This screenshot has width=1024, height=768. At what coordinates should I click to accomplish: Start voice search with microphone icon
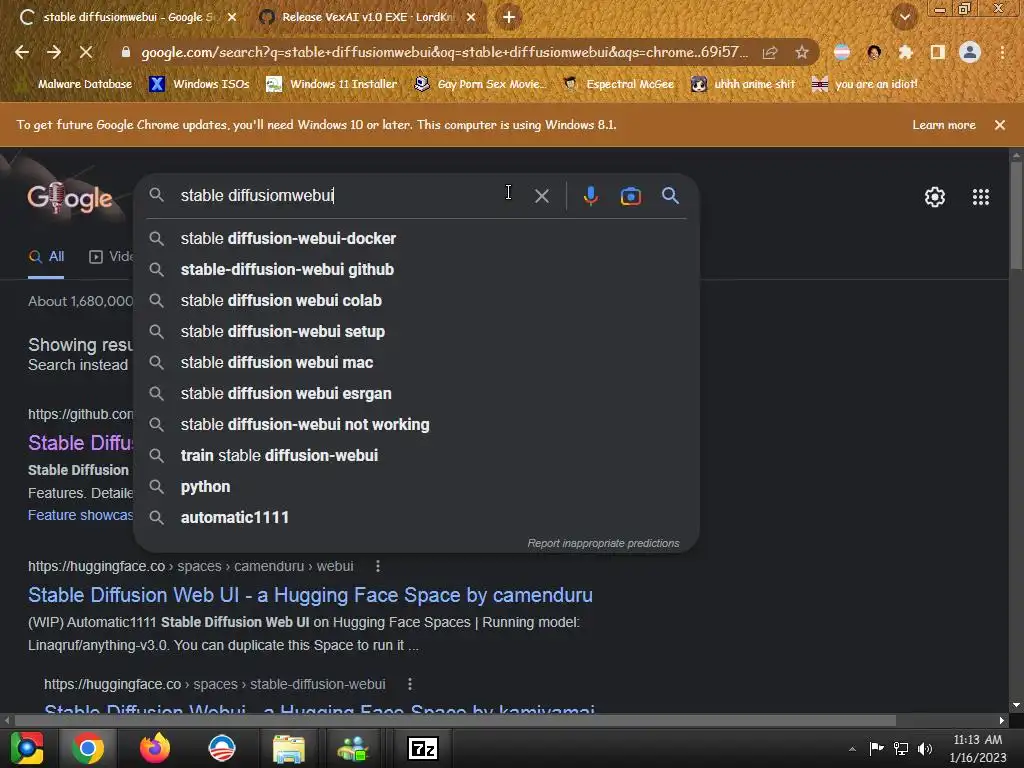pos(590,196)
